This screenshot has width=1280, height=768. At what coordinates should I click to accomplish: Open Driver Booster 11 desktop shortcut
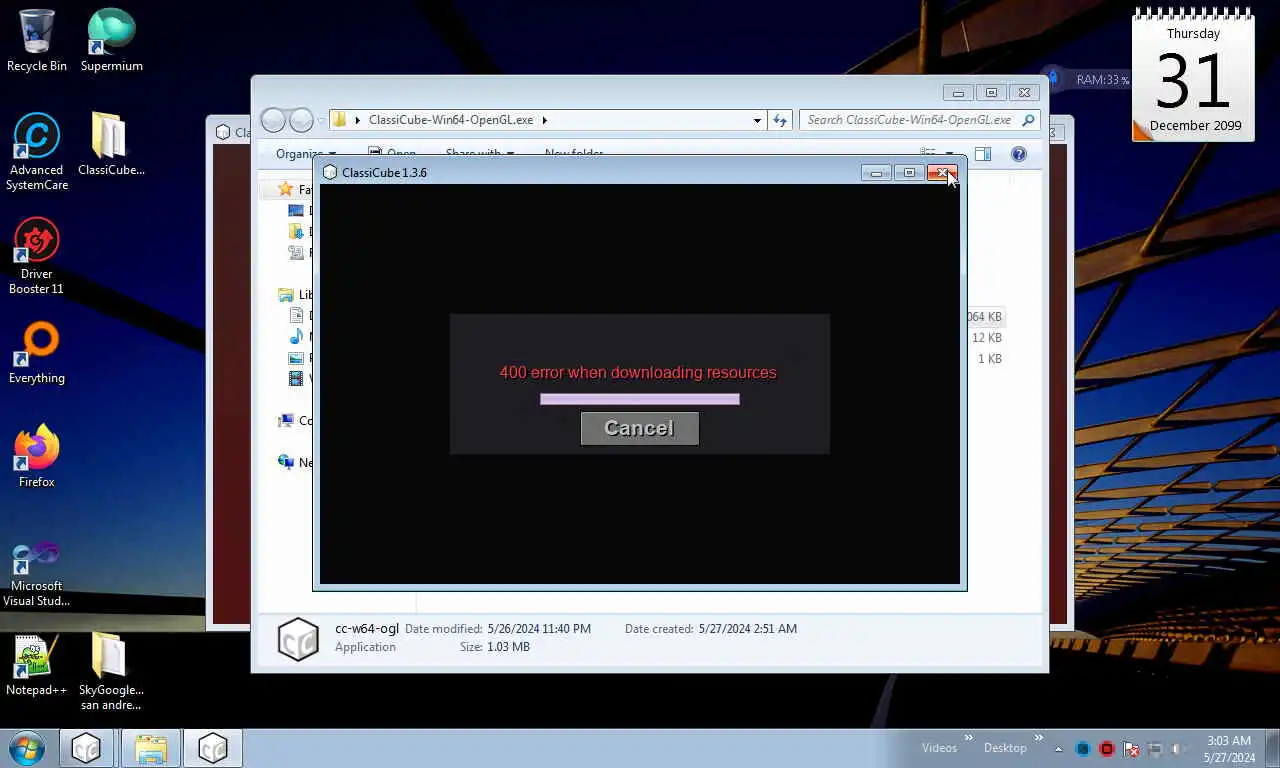pos(37,257)
